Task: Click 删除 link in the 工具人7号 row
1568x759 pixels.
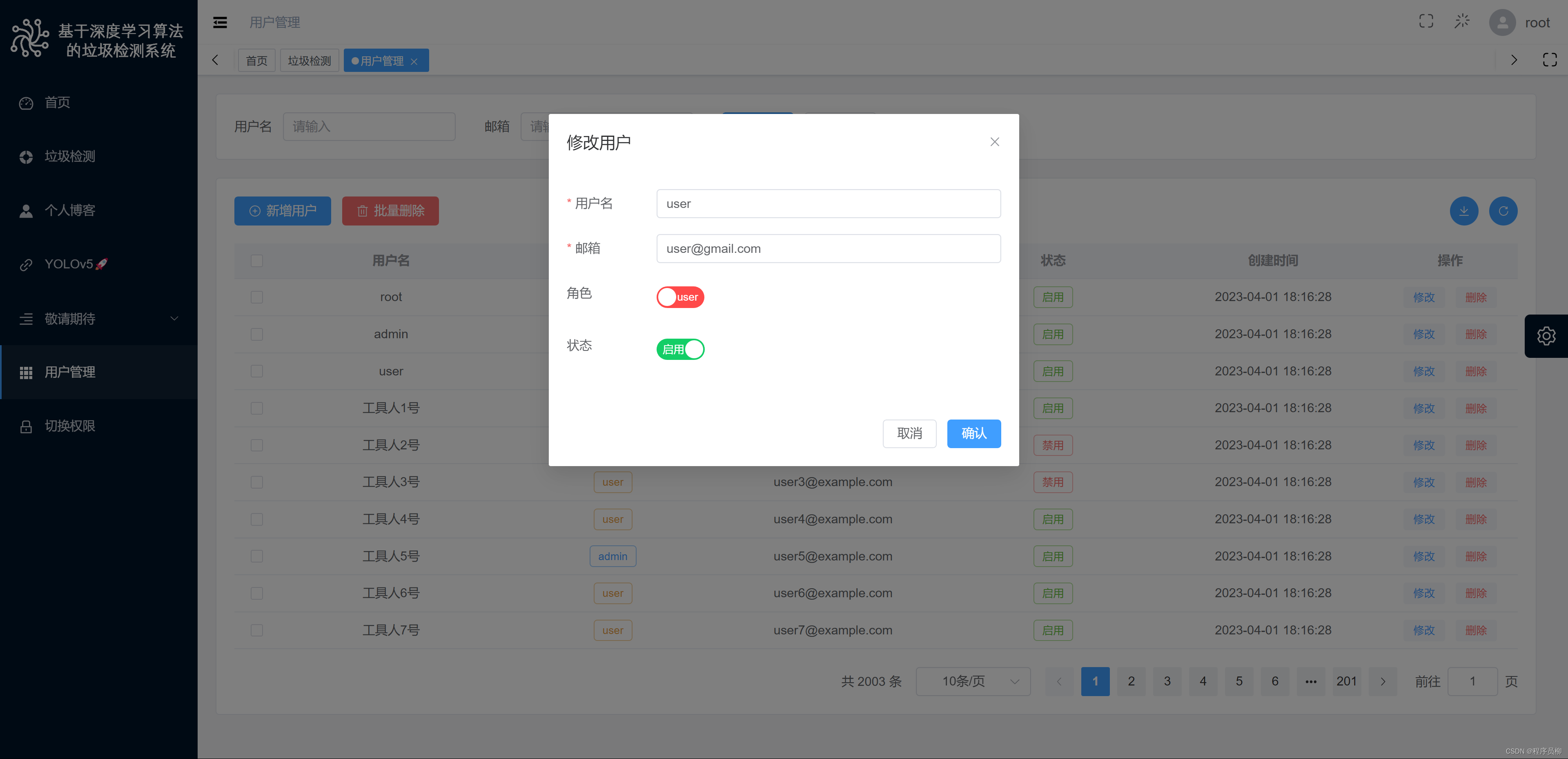Action: tap(1475, 630)
